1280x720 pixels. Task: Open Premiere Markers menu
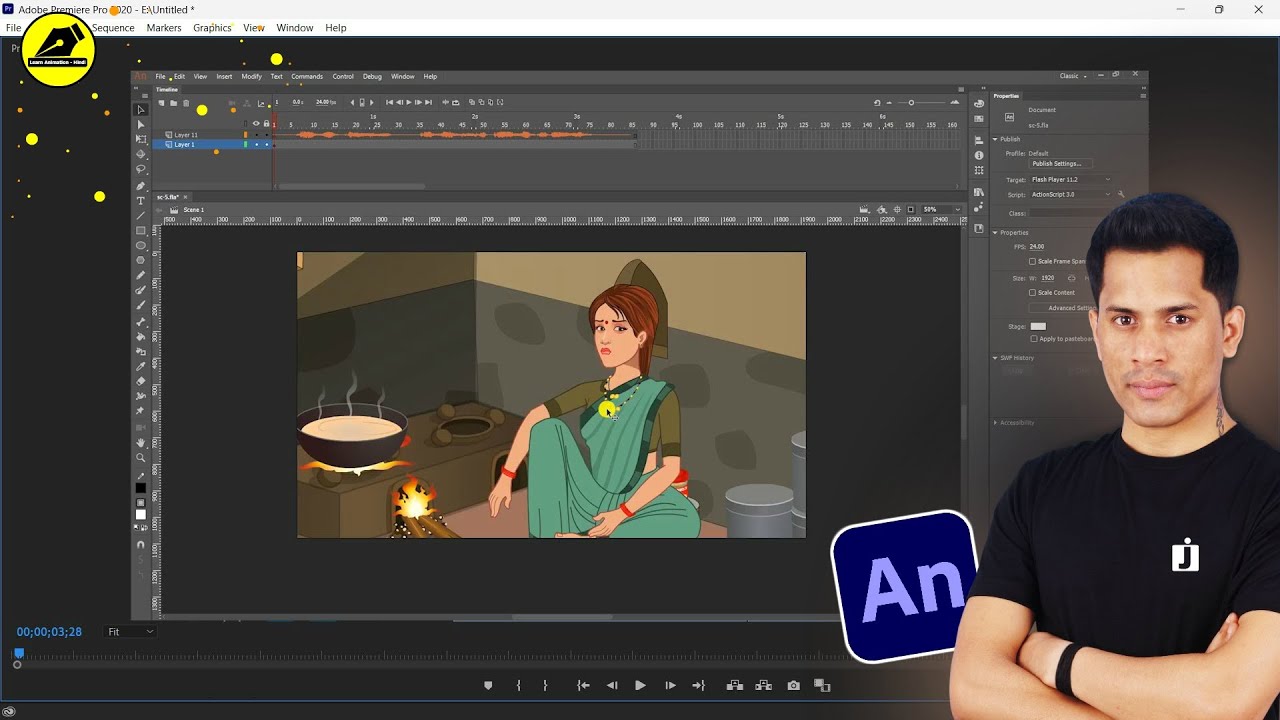[x=164, y=28]
